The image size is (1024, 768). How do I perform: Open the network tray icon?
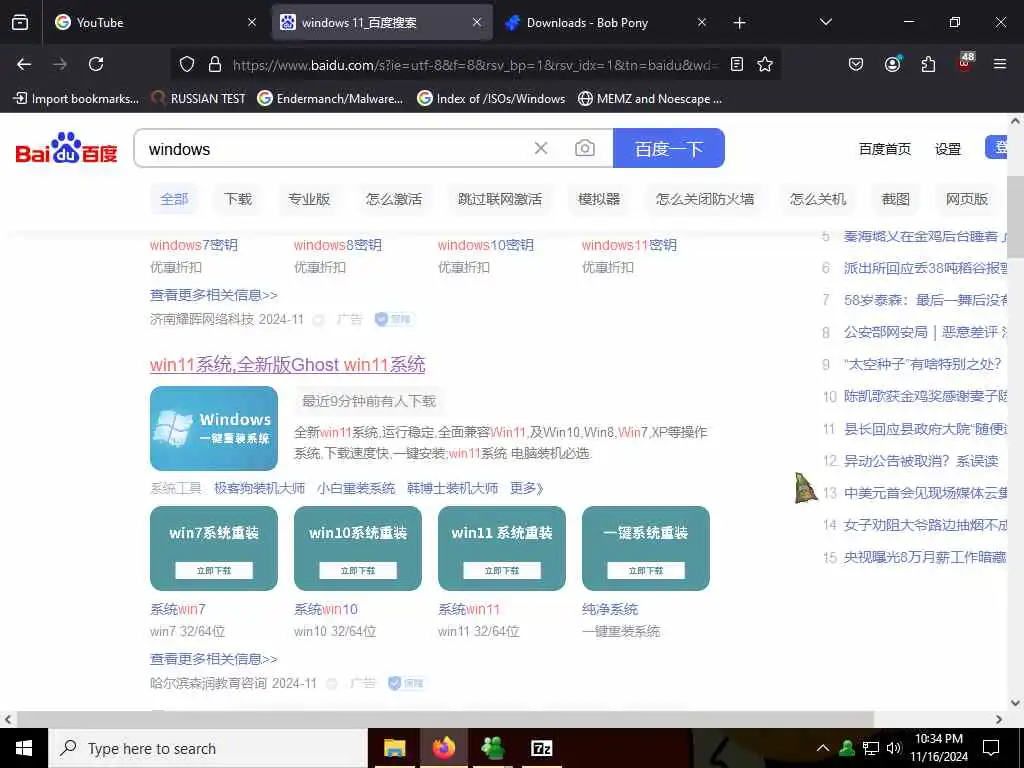[x=871, y=748]
